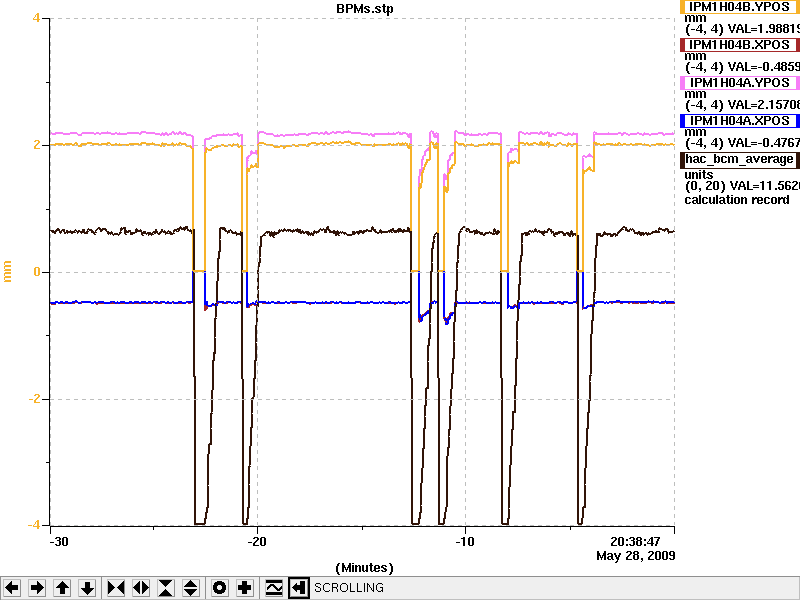
Task: Click the waveform graph icon
Action: click(x=274, y=588)
